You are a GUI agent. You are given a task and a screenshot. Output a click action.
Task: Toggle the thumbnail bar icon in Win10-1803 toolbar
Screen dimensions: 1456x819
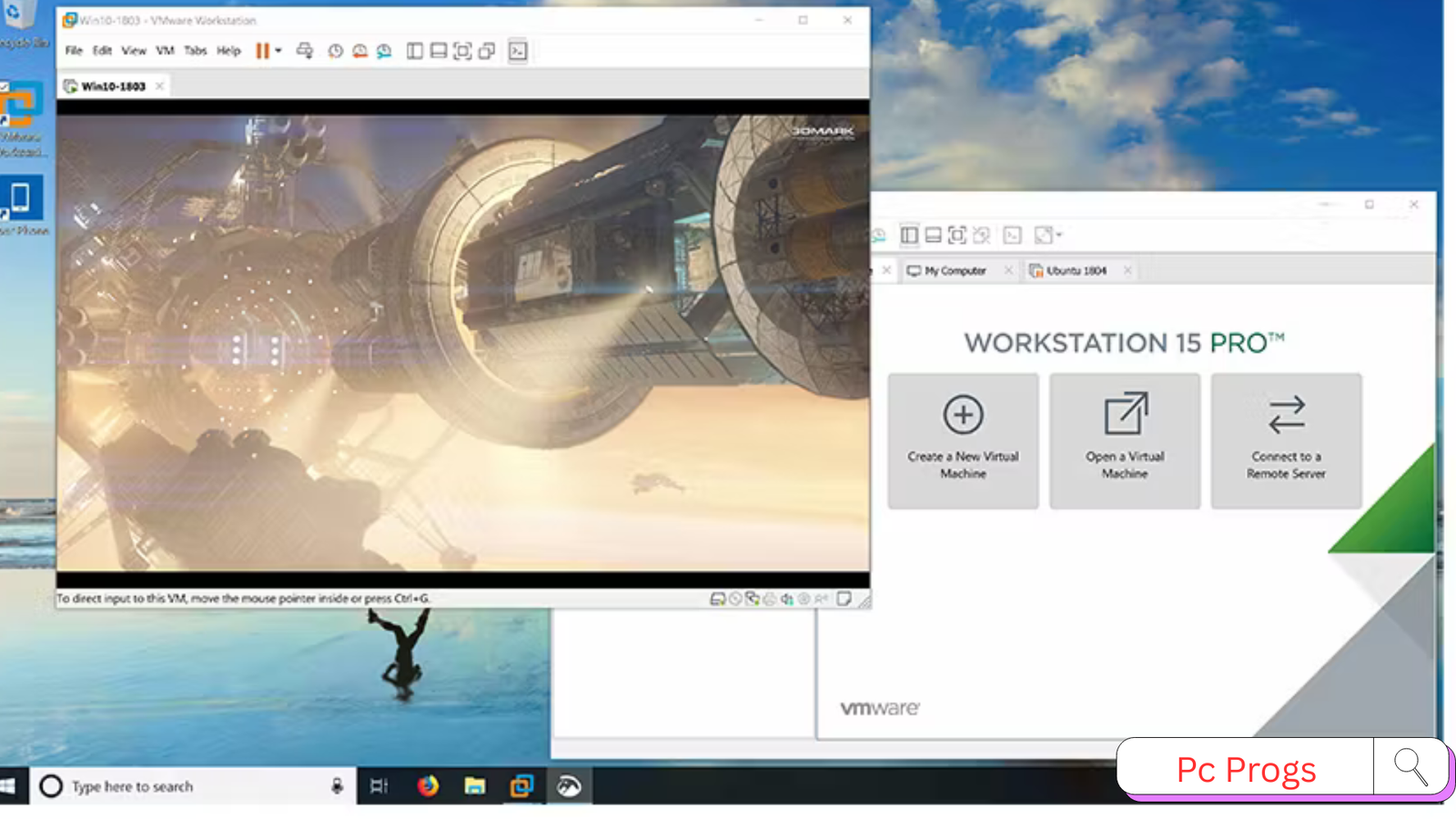pos(439,51)
